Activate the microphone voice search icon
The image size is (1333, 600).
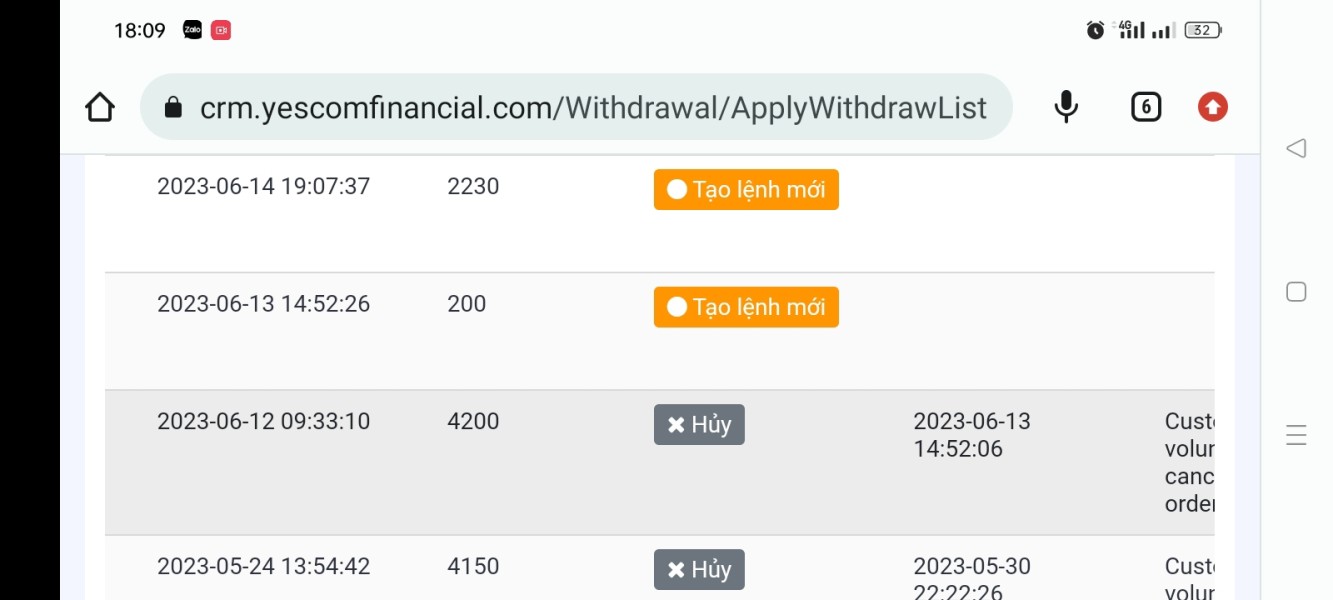(1066, 107)
